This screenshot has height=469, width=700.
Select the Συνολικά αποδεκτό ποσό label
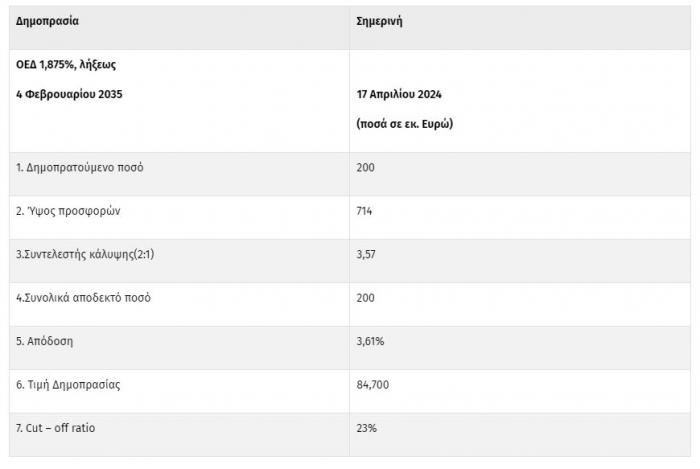pos(83,298)
